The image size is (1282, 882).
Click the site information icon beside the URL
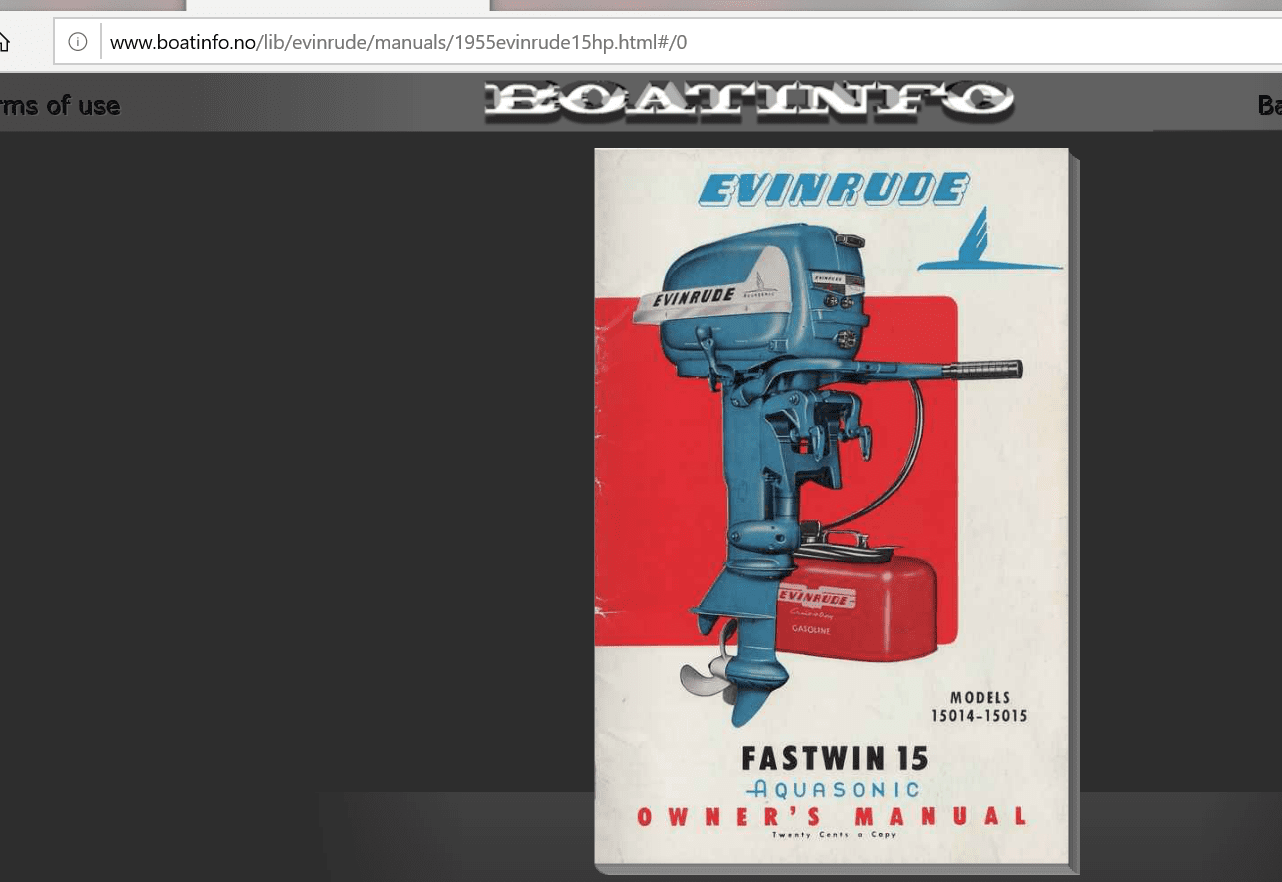pyautogui.click(x=78, y=43)
